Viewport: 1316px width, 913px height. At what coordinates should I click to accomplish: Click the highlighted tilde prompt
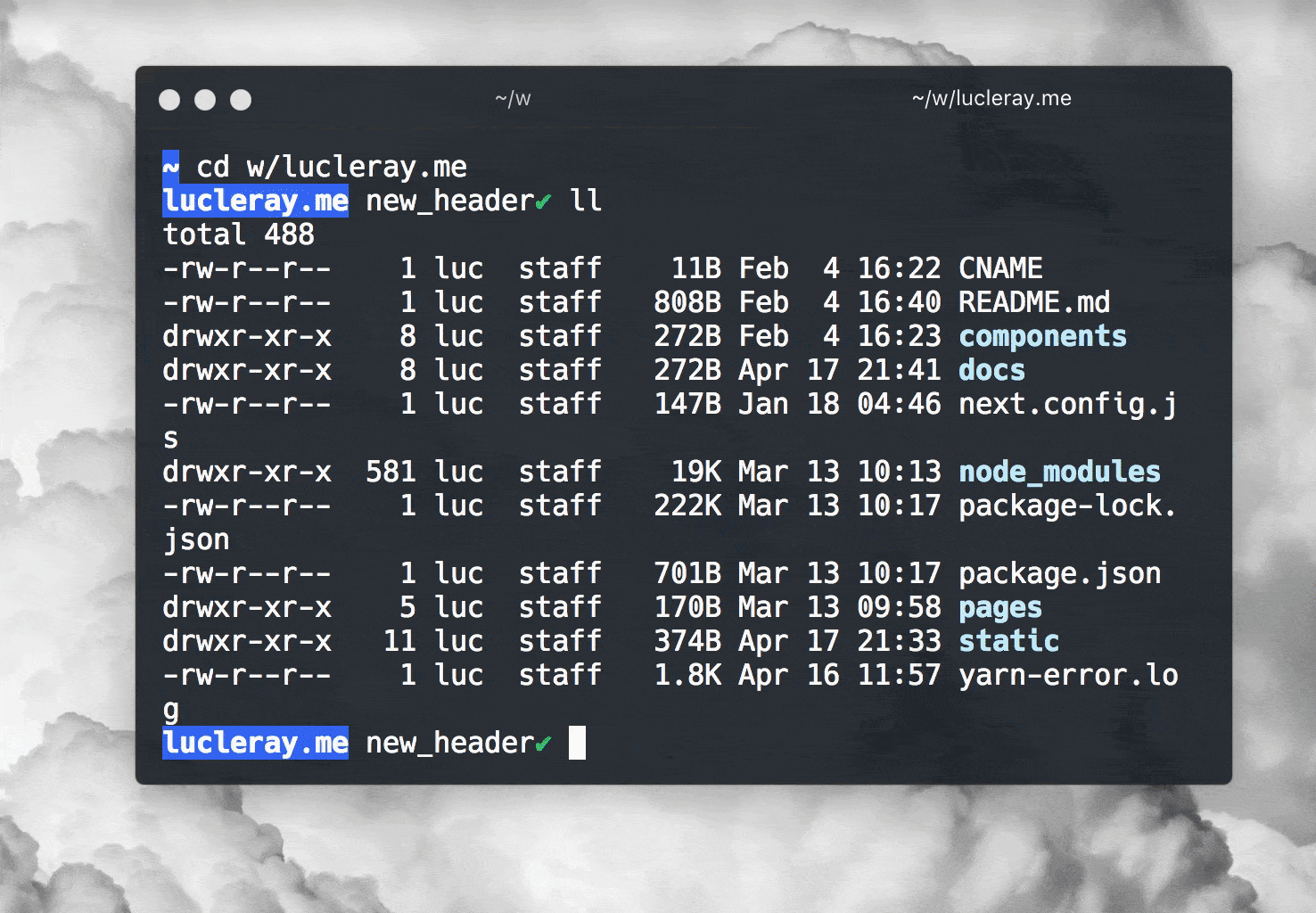point(171,167)
